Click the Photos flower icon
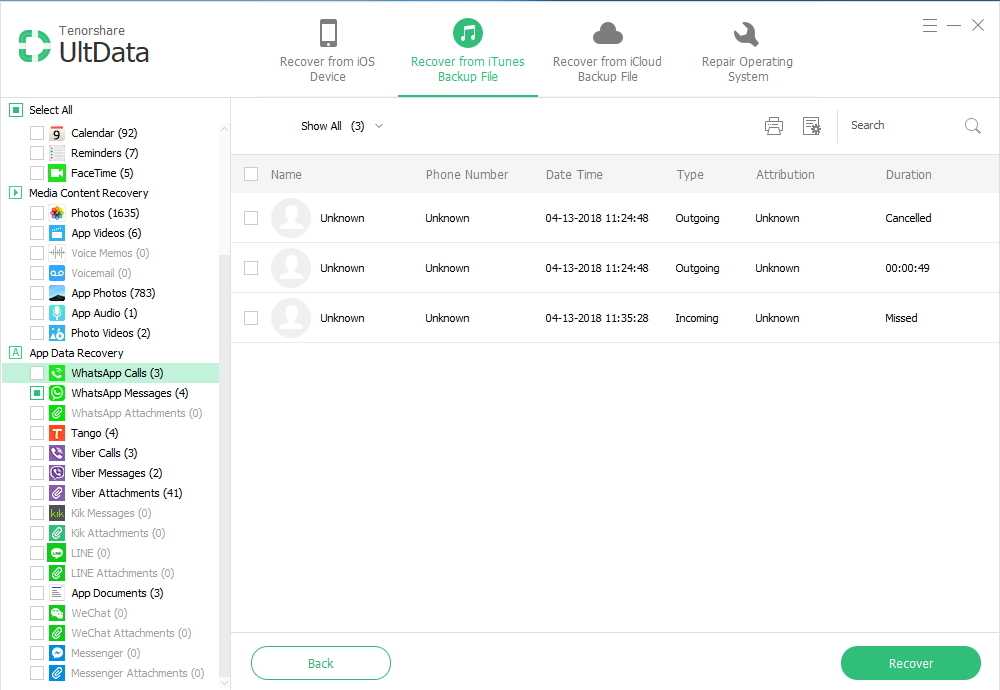This screenshot has height=690, width=1000. tap(57, 213)
